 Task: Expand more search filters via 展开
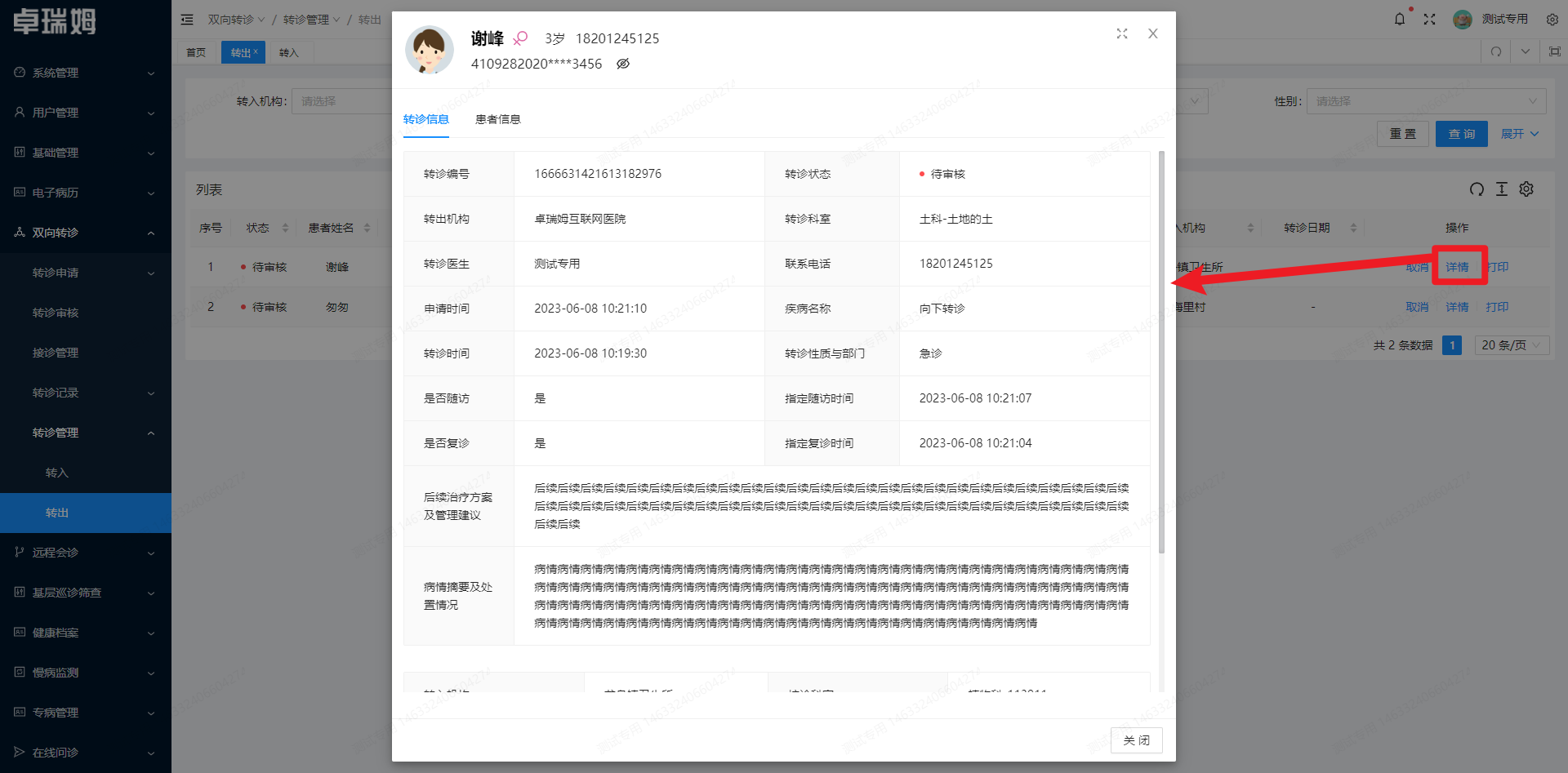click(x=1518, y=133)
